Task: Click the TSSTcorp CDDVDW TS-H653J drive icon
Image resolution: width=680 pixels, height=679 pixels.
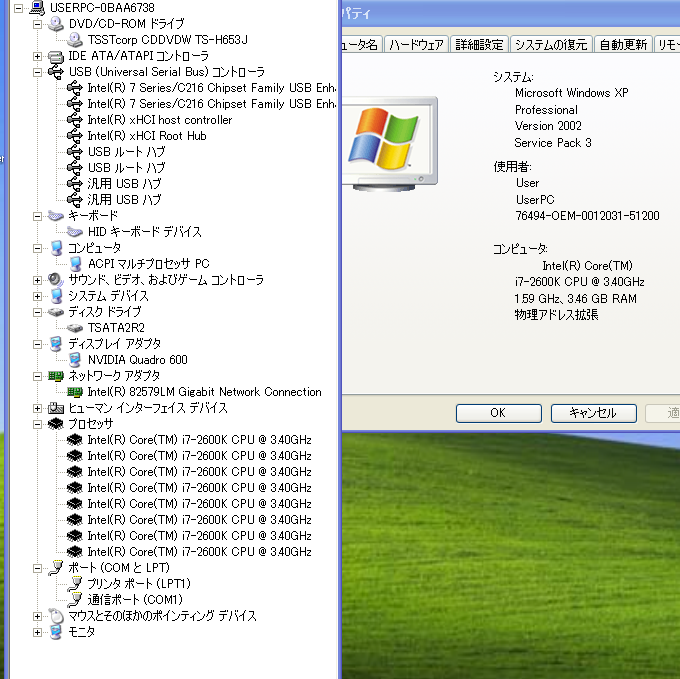Action: (x=75, y=40)
